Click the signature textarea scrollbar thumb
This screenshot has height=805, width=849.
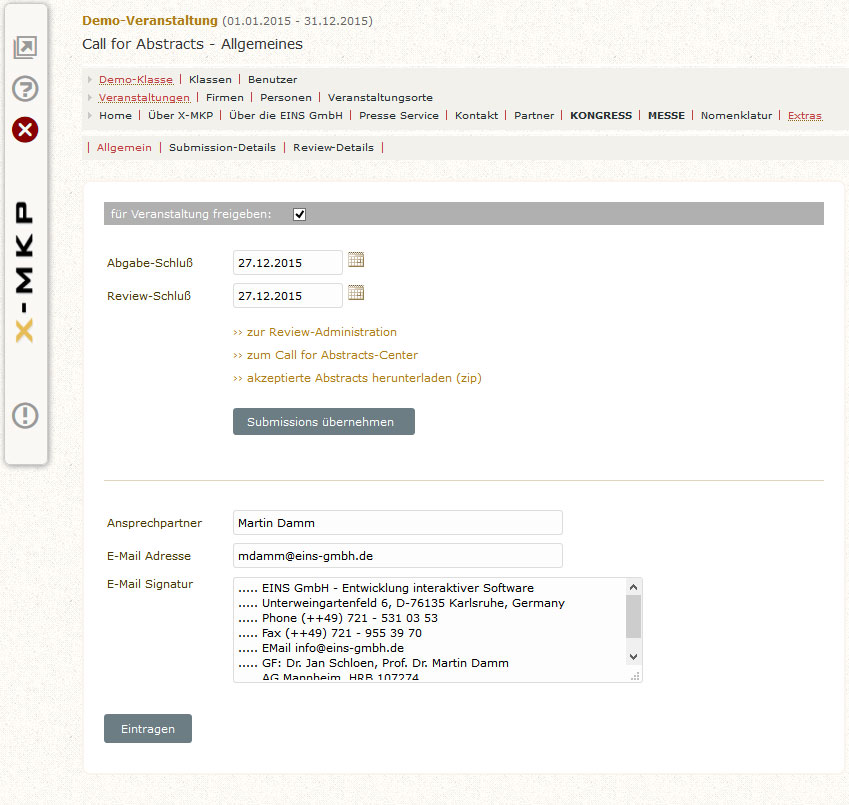[634, 617]
